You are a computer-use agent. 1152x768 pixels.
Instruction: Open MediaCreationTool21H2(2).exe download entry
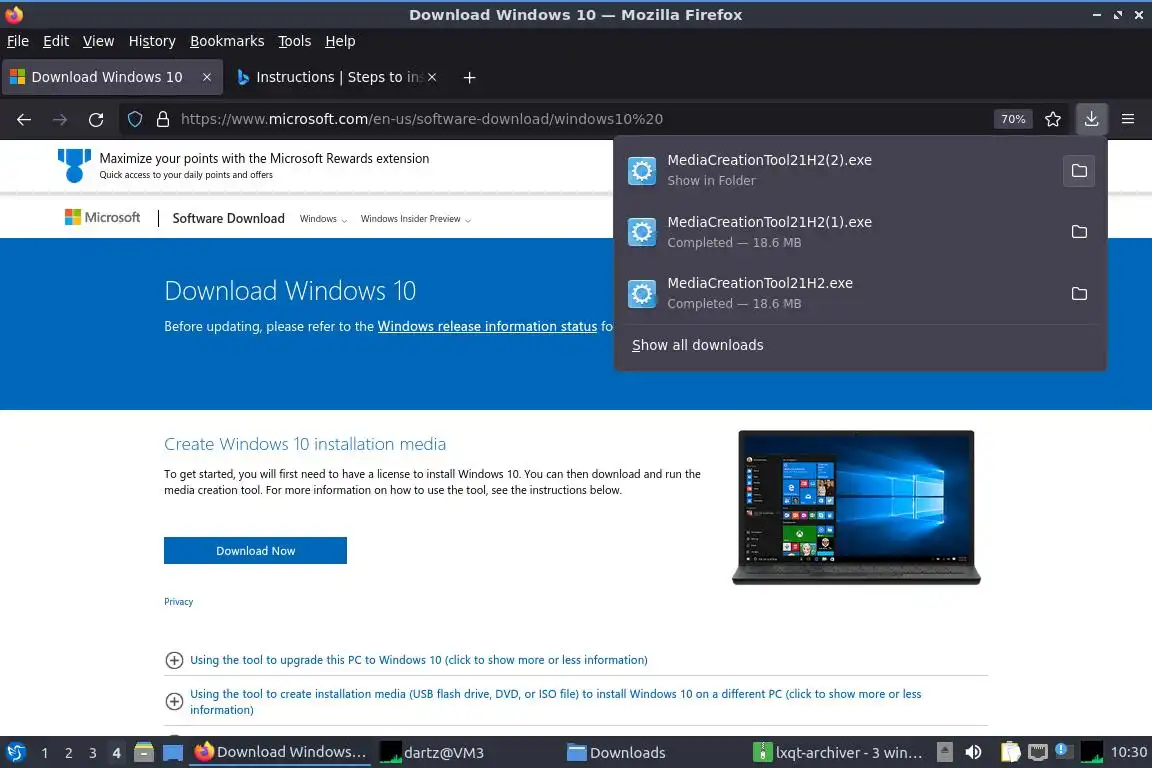tap(838, 171)
